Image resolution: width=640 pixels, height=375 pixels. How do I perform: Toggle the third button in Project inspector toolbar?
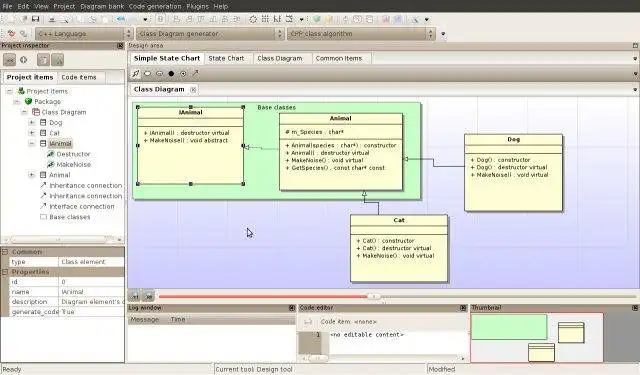pyautogui.click(x=43, y=60)
